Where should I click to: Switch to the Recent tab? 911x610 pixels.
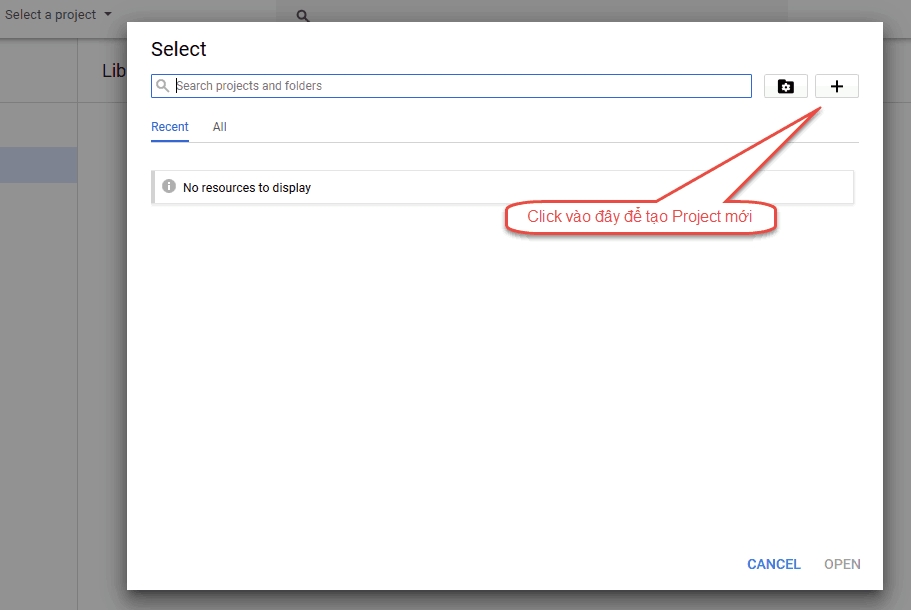[170, 127]
